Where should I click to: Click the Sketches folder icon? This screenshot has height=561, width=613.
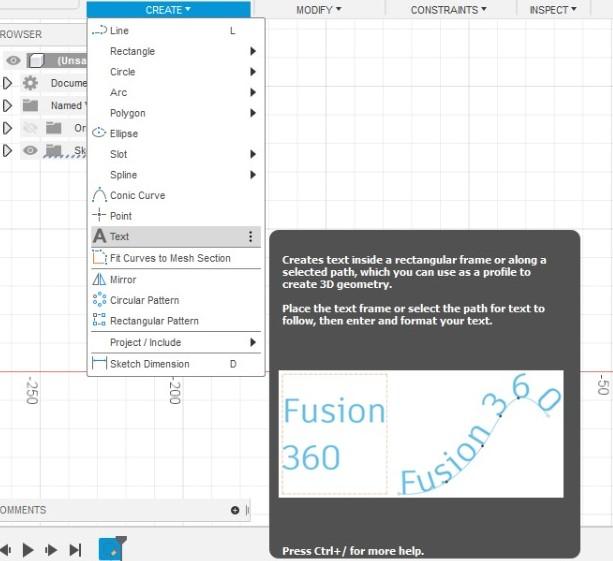(54, 151)
